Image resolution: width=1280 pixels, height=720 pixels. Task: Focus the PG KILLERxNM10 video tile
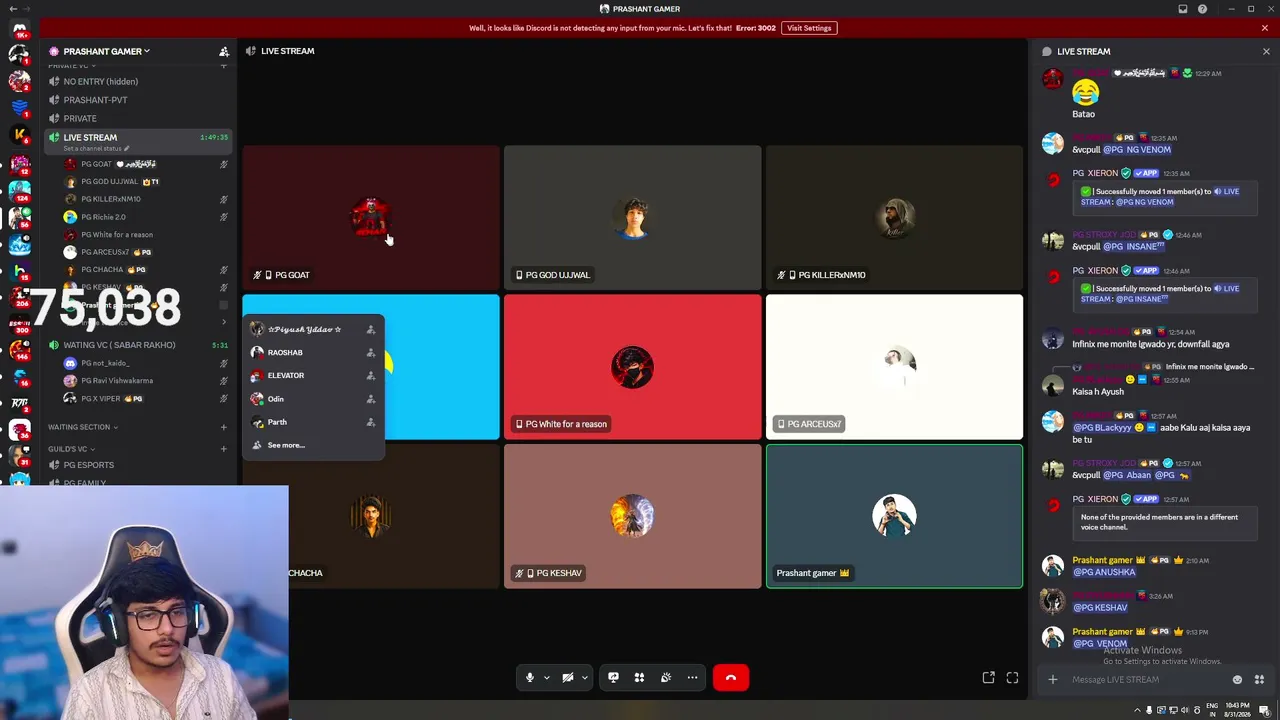click(895, 218)
